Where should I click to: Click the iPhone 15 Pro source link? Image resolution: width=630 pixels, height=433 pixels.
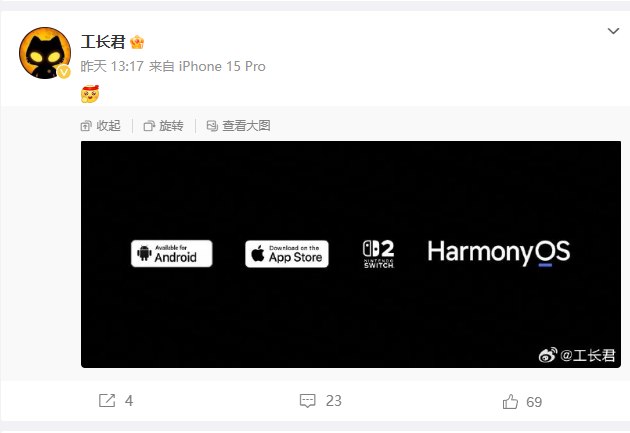[x=222, y=66]
